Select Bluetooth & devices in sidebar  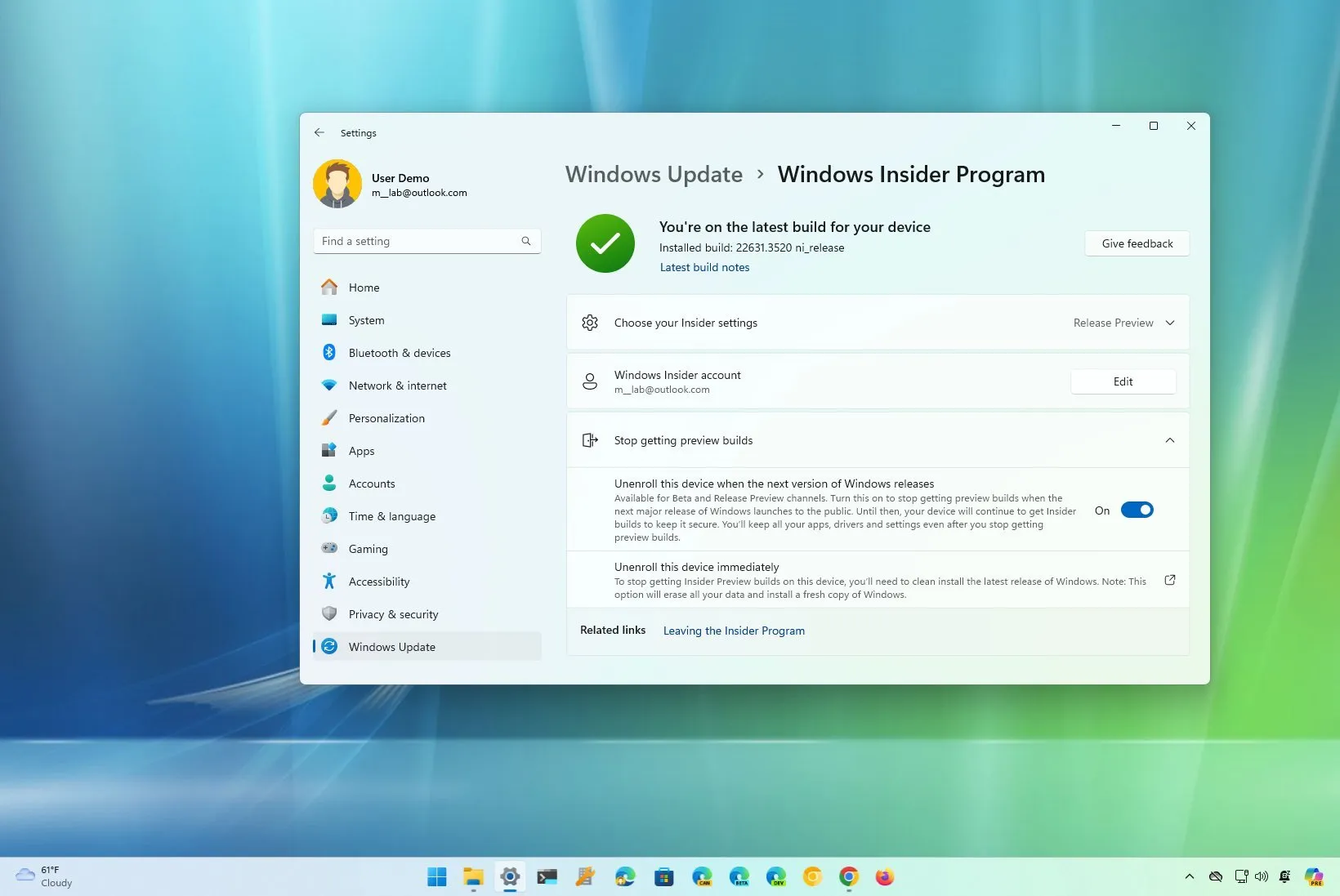(427, 353)
